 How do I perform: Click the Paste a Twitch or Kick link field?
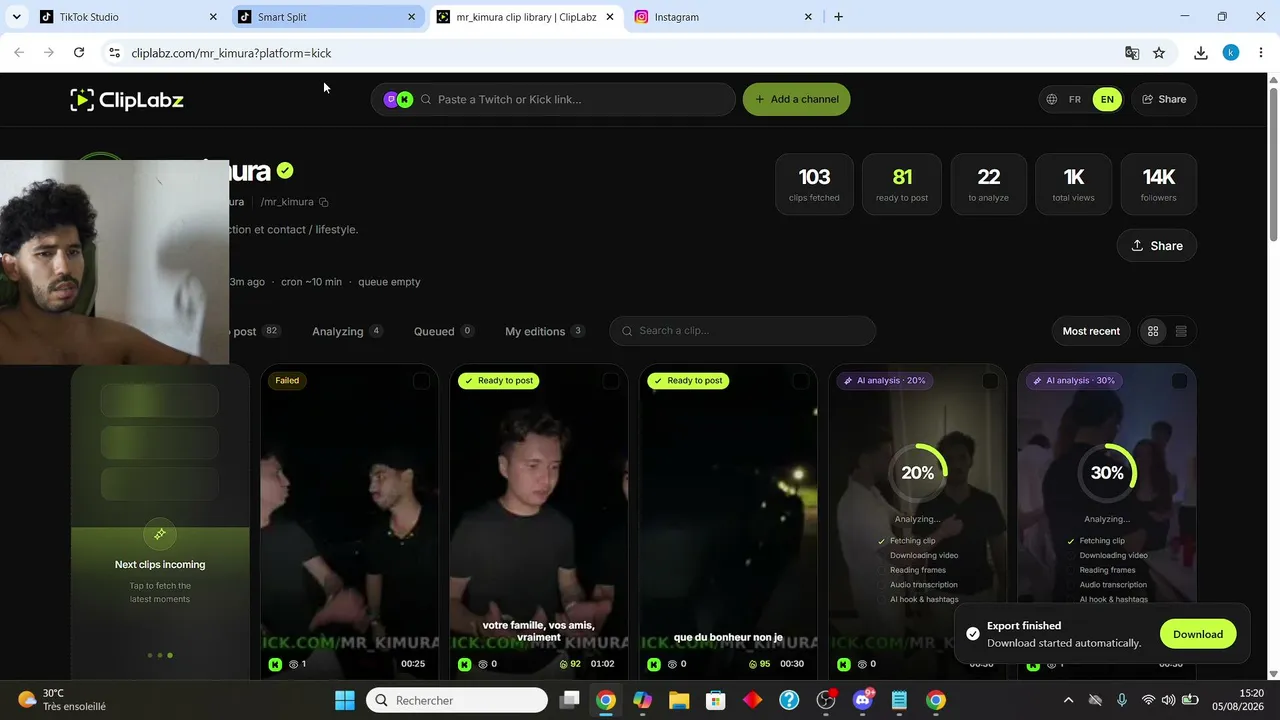(x=553, y=99)
